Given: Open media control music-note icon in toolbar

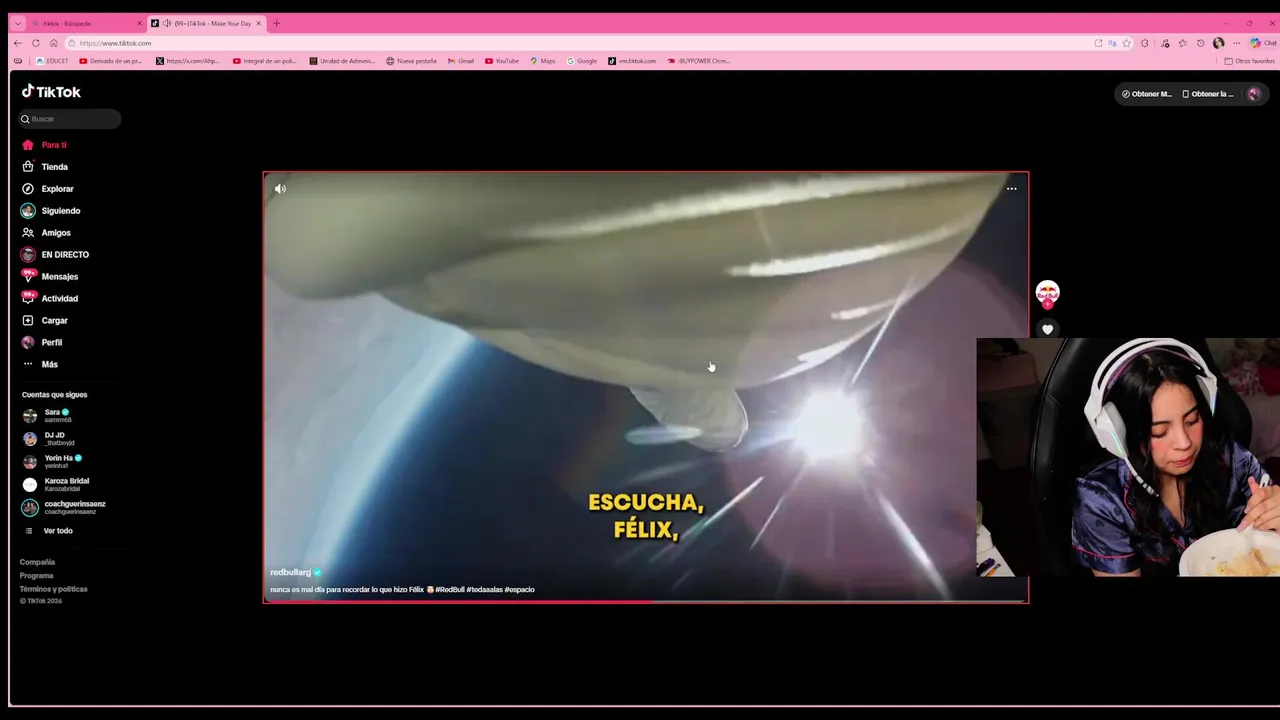Looking at the screenshot, I should coord(1165,43).
